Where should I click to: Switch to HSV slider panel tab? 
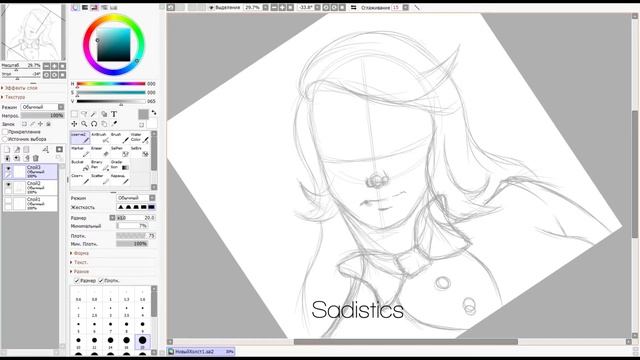(x=94, y=7)
